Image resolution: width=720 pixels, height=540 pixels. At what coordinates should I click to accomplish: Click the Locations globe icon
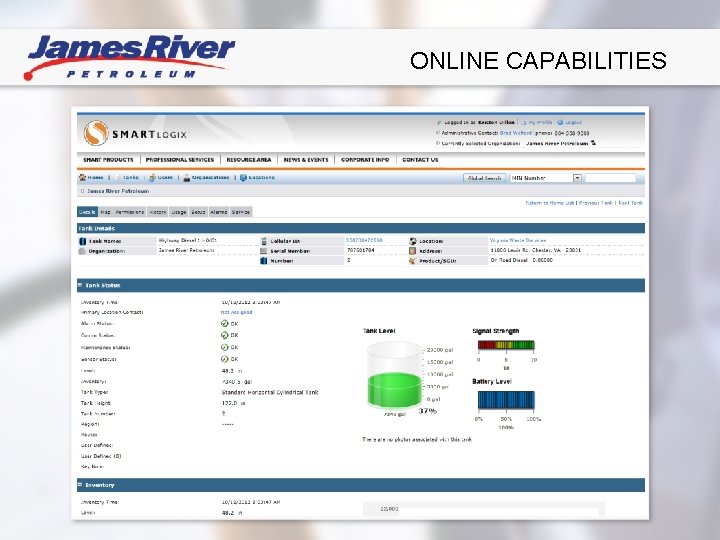[243, 177]
